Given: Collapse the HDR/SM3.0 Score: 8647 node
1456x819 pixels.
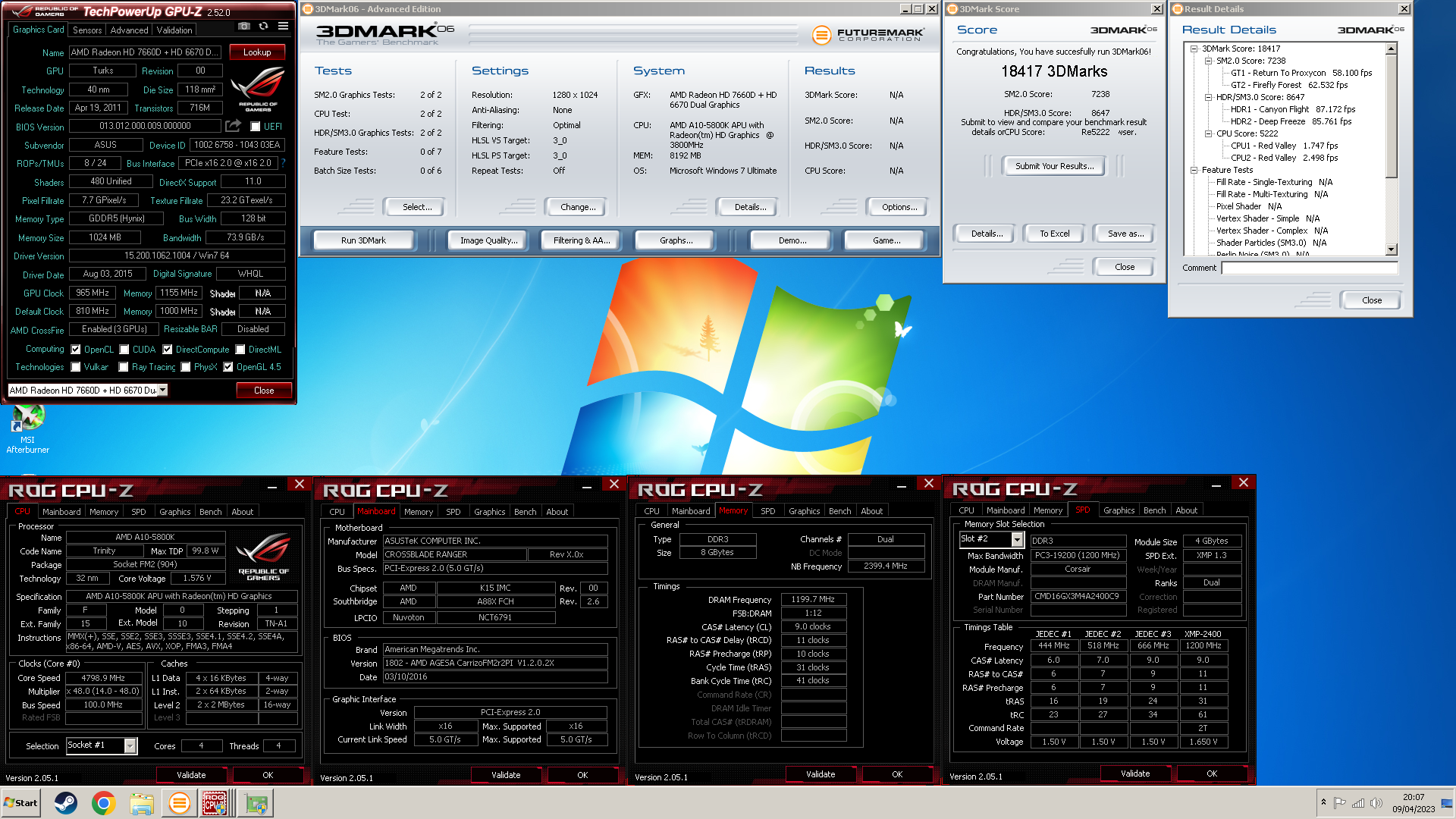Looking at the screenshot, I should pos(1209,97).
